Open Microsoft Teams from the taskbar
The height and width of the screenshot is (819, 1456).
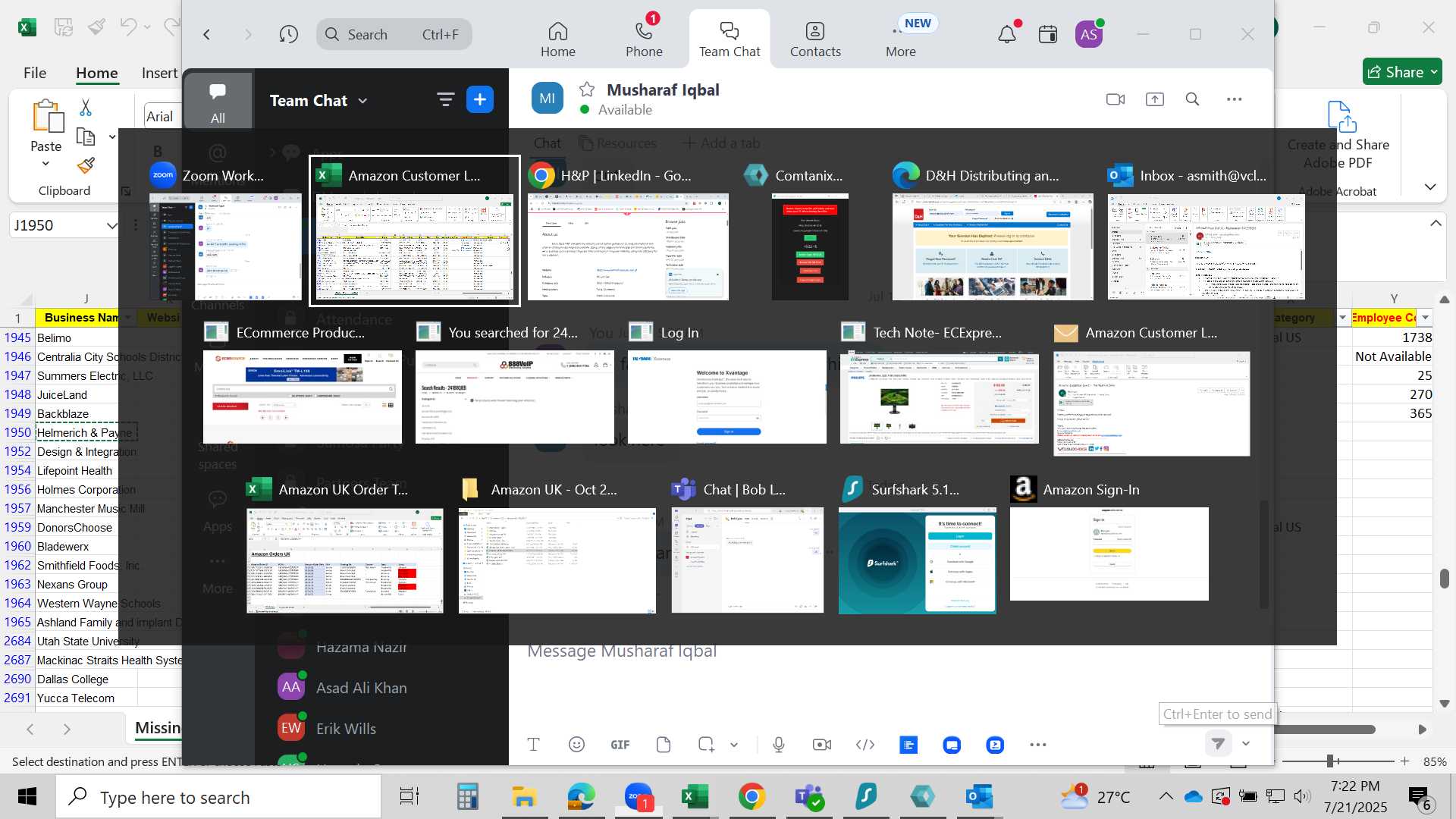(809, 796)
